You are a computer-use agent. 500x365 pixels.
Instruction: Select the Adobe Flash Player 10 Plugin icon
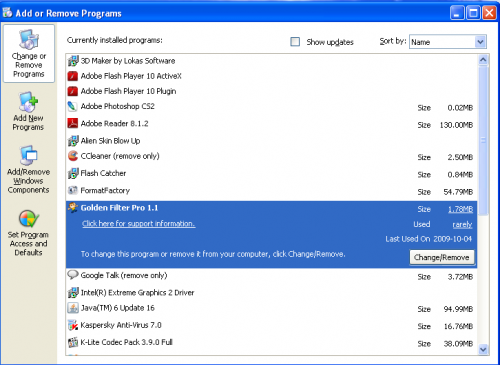coord(73,91)
